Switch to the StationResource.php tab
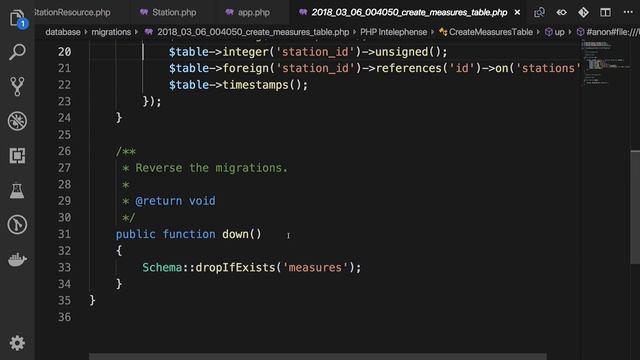Image resolution: width=640 pixels, height=360 pixels. 72,12
